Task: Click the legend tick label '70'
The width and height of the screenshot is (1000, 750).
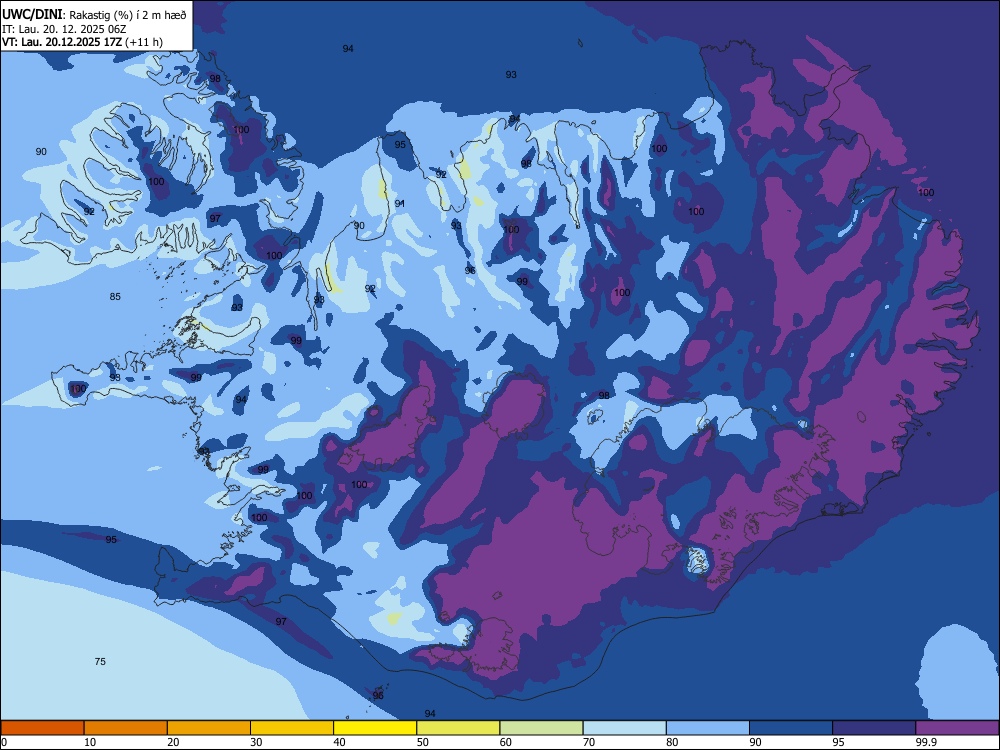Action: click(589, 742)
